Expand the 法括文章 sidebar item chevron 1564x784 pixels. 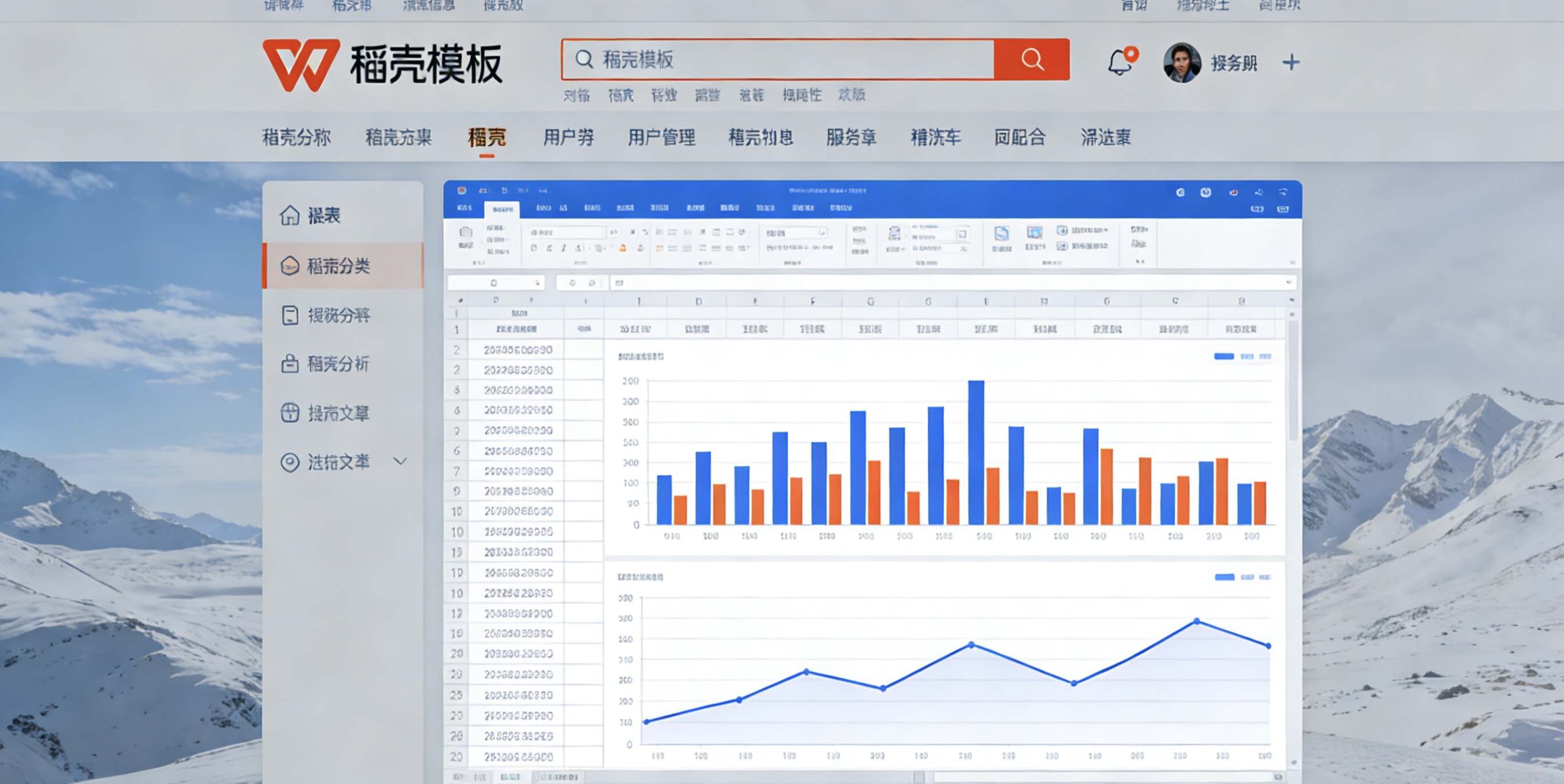tap(400, 461)
